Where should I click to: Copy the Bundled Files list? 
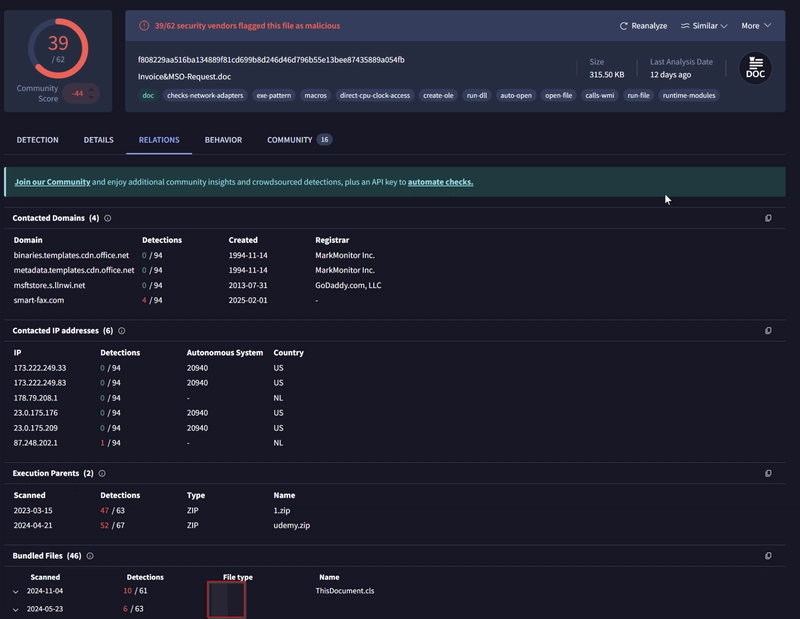[x=768, y=556]
